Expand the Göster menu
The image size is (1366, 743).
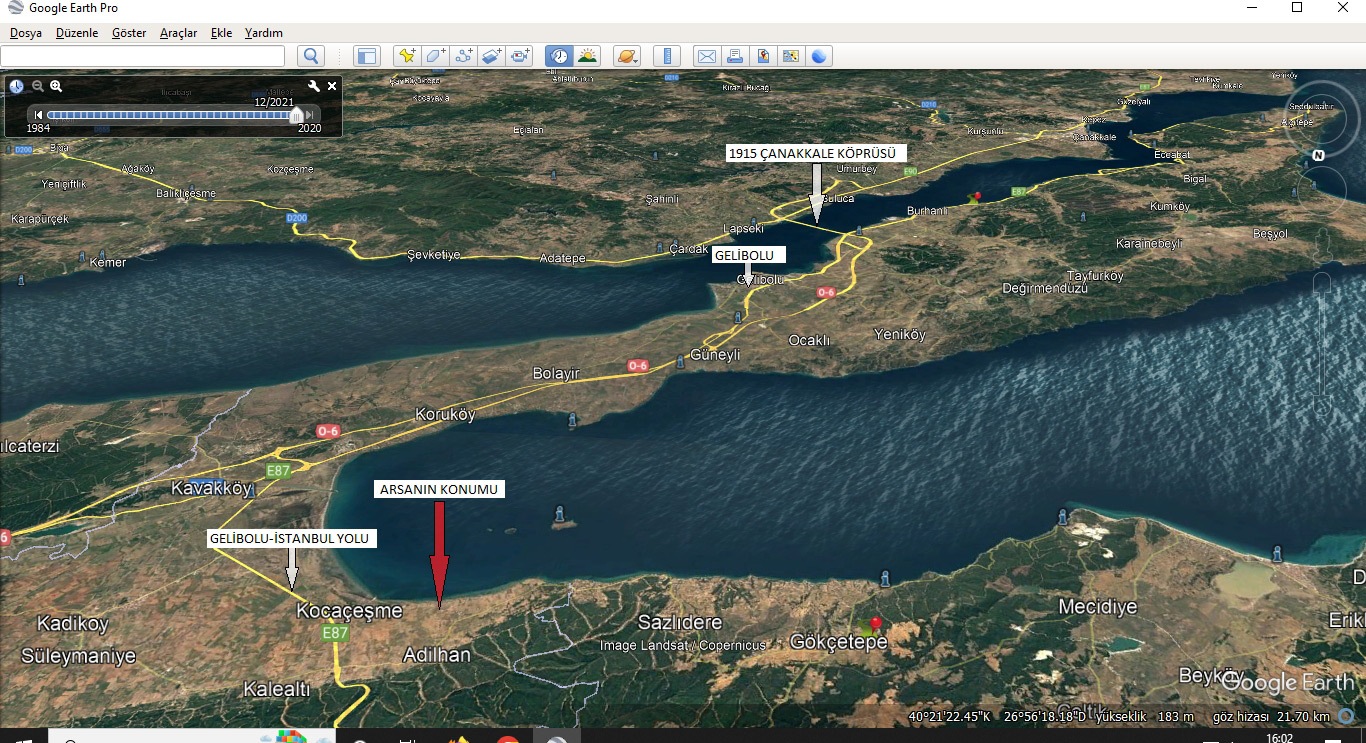click(x=129, y=33)
